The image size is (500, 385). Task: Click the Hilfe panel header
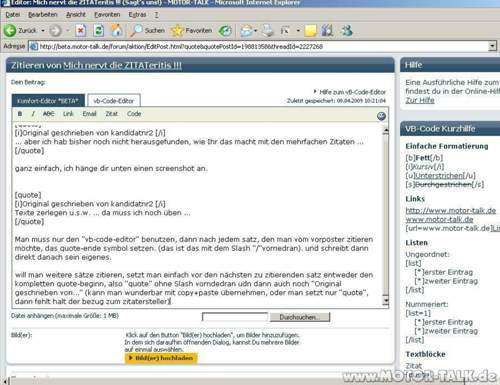click(450, 65)
